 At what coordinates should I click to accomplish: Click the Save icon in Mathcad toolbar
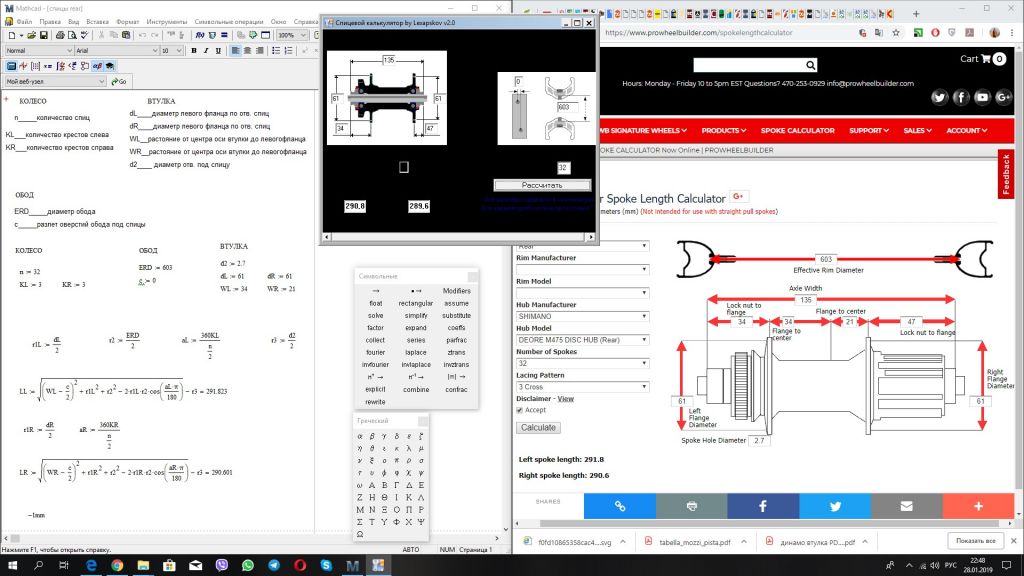tap(43, 35)
